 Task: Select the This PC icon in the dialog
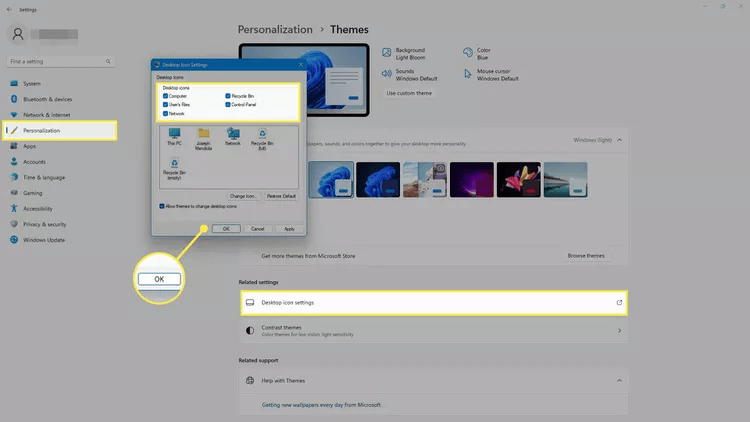pos(174,136)
